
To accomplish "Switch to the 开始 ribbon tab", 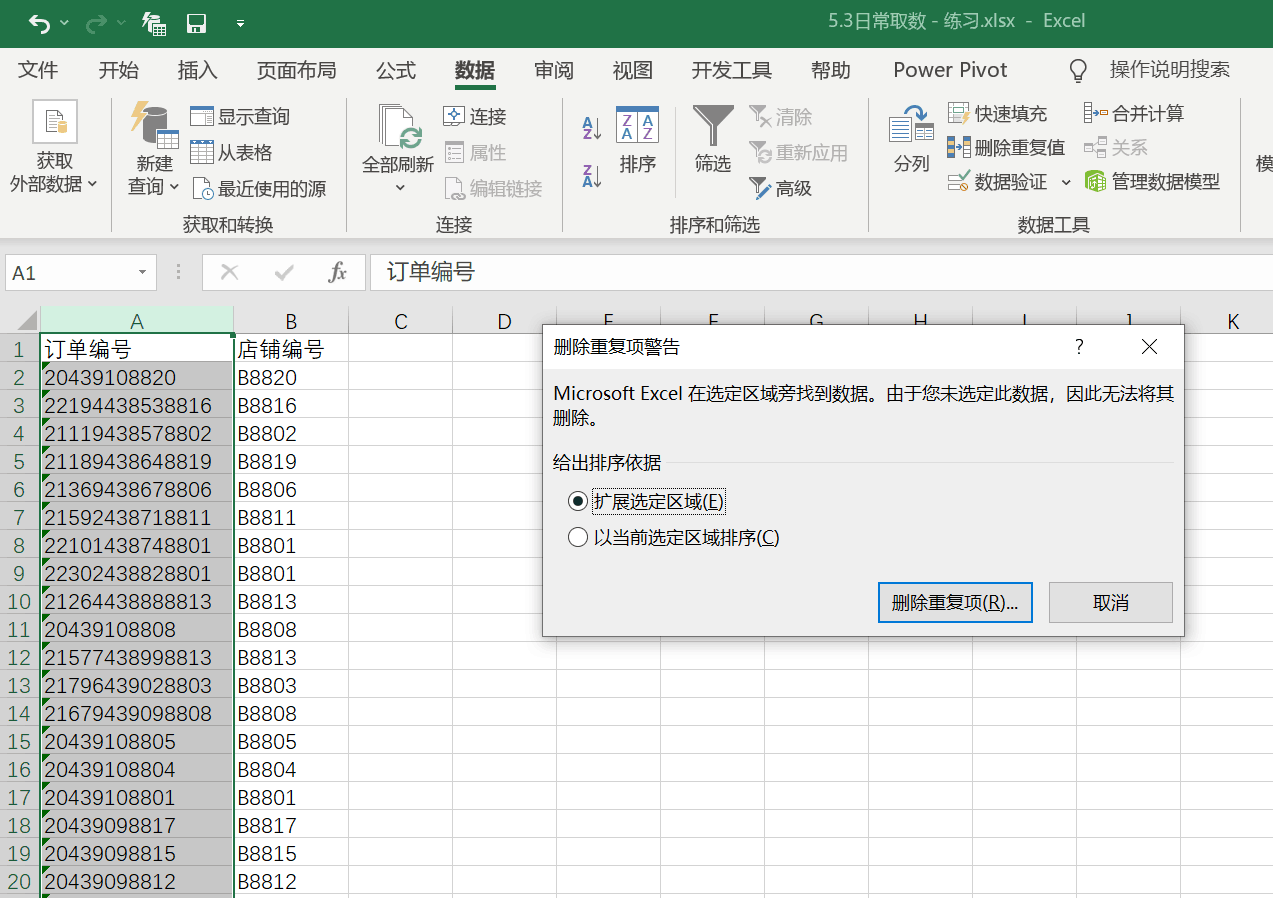I will point(118,70).
